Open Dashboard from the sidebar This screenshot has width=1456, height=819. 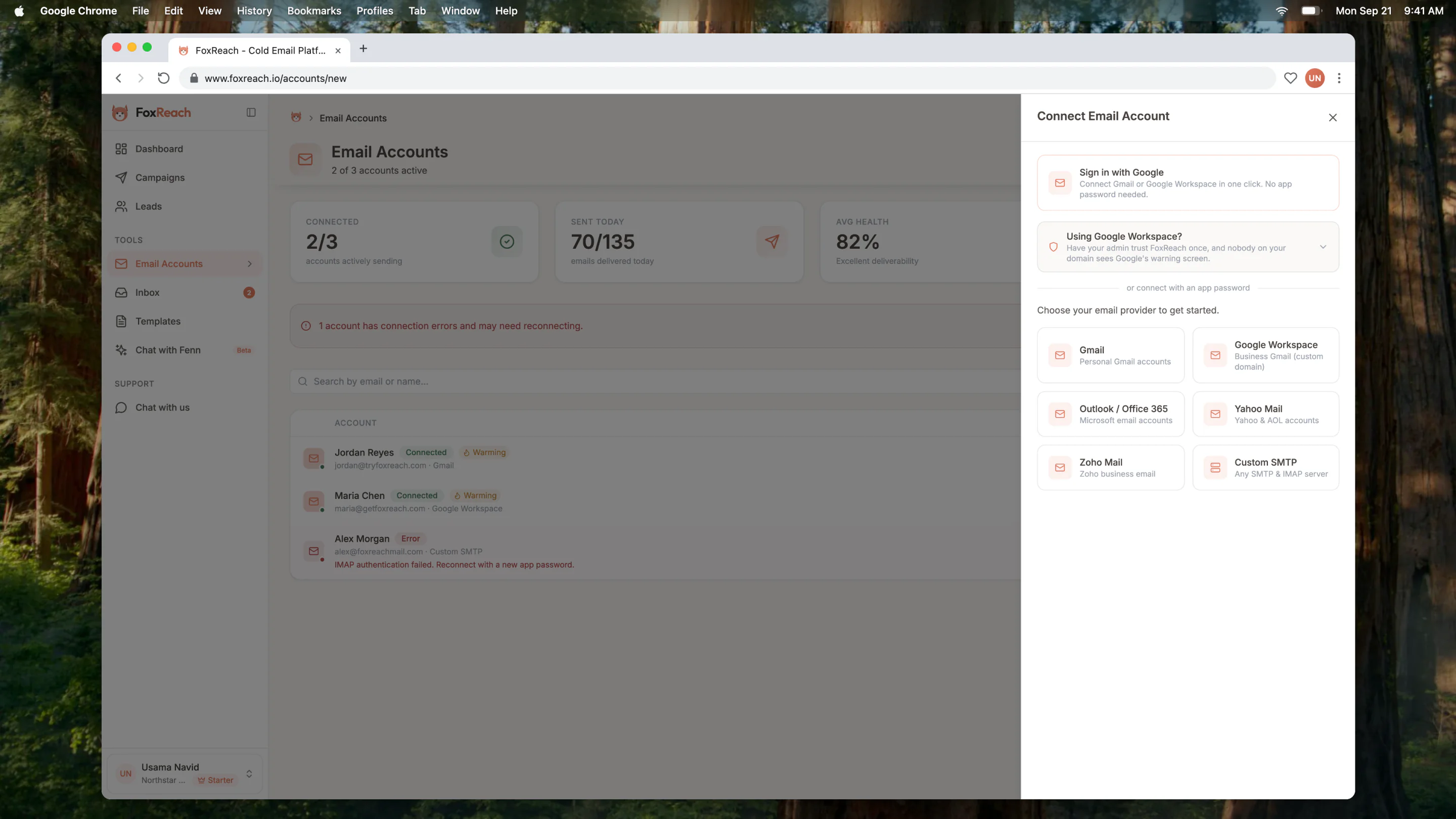(x=184, y=149)
